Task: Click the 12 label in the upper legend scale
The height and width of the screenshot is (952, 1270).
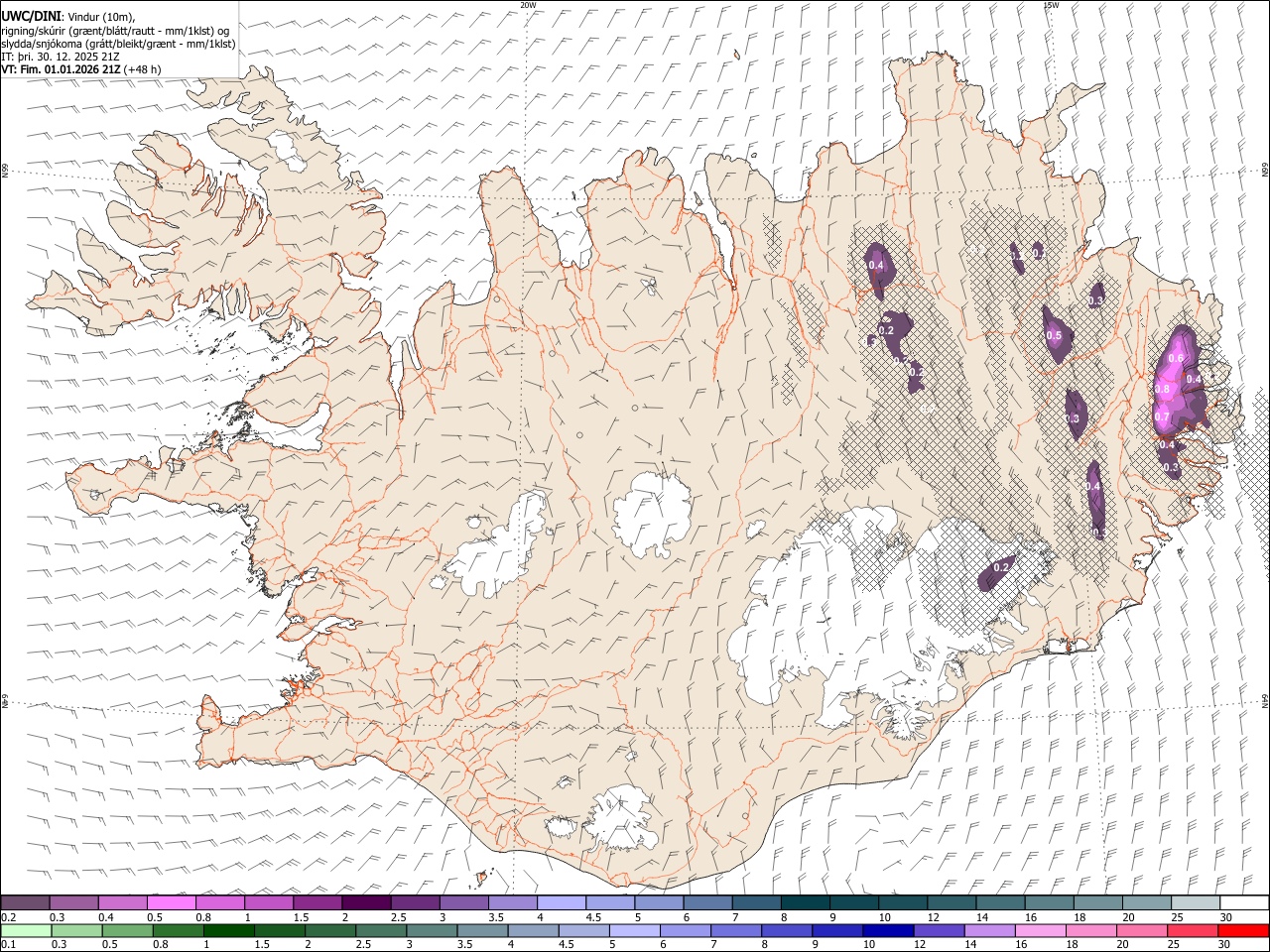Action: pyautogui.click(x=934, y=917)
